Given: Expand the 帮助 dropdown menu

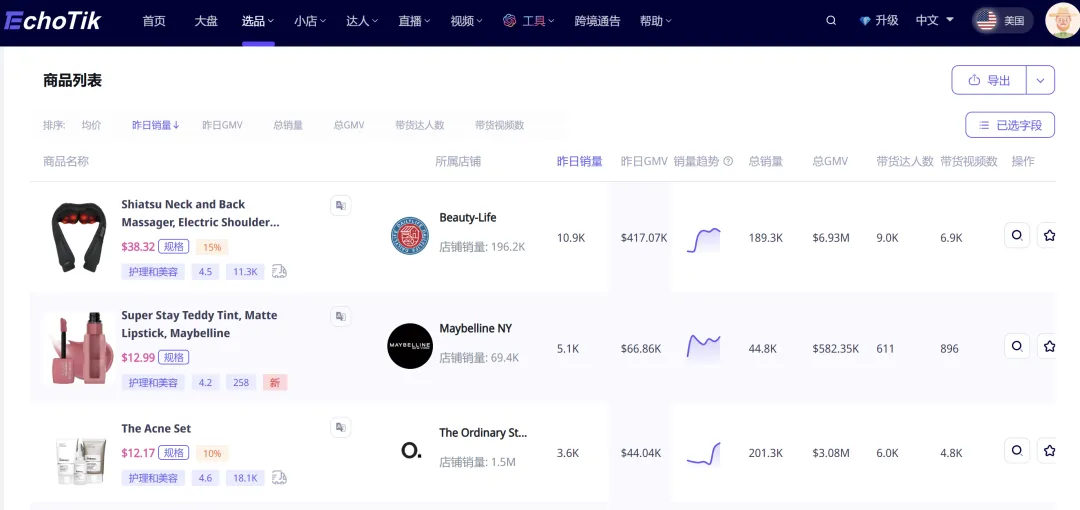Looking at the screenshot, I should pos(656,21).
